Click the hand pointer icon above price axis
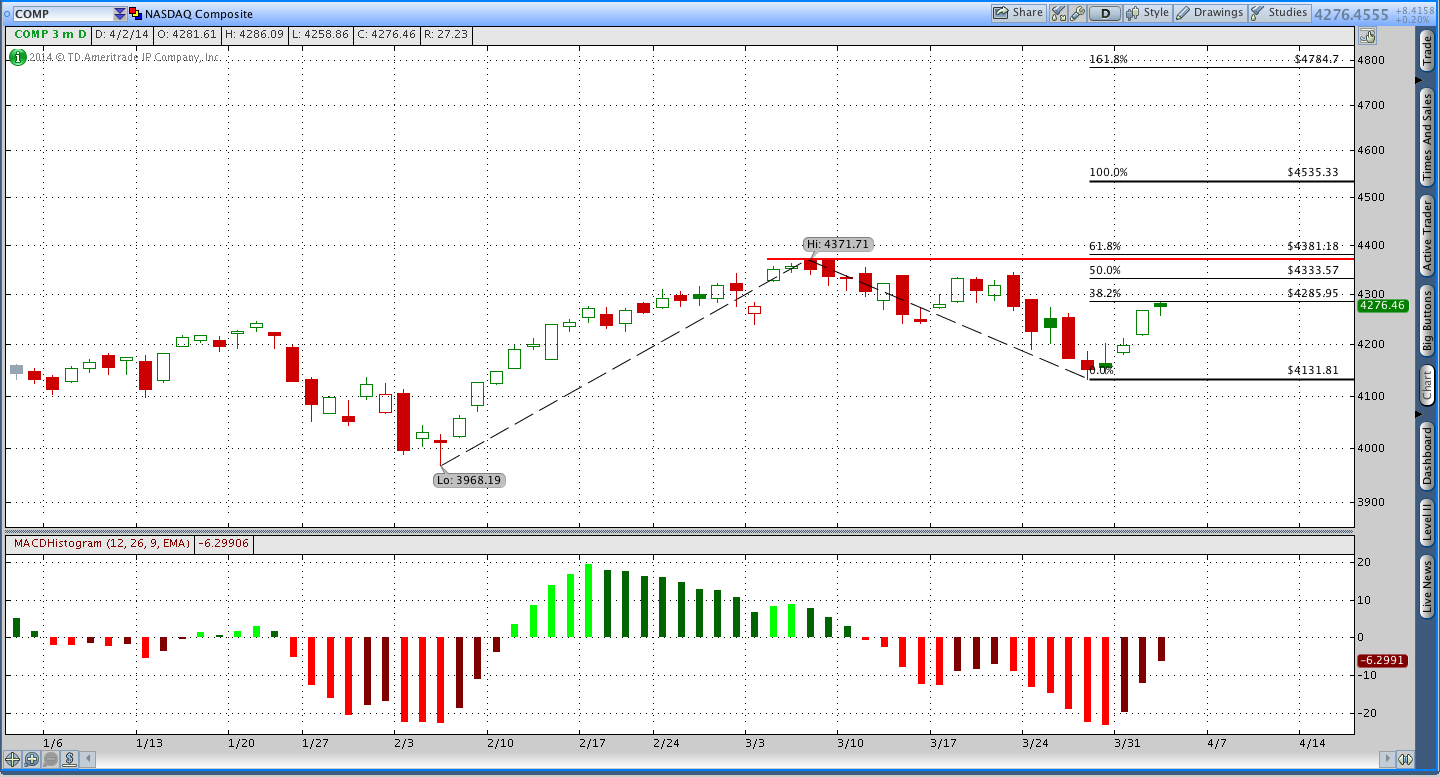This screenshot has height=777, width=1440. 1367,35
